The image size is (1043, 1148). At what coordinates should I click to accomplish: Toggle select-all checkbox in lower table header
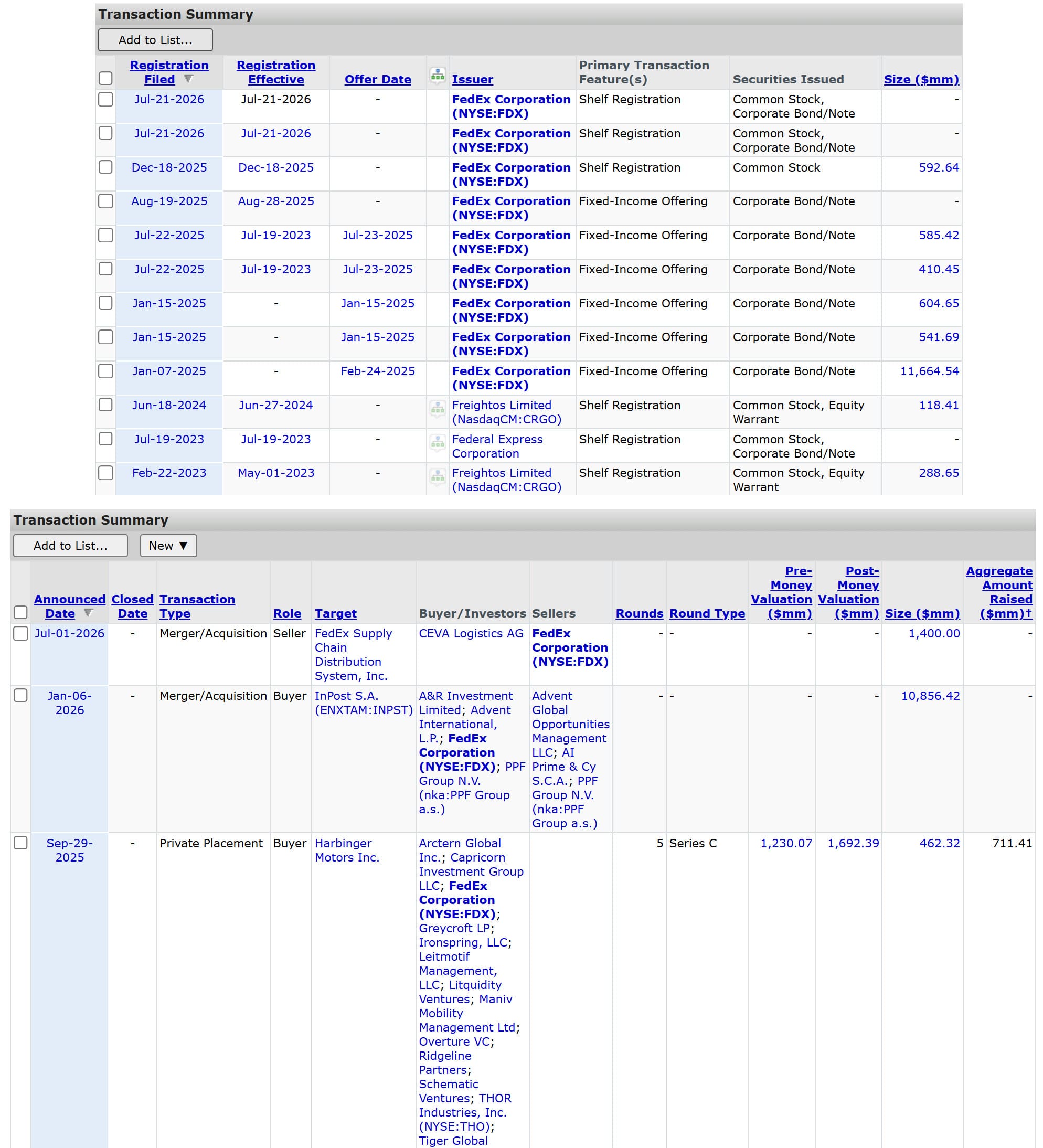(x=20, y=612)
